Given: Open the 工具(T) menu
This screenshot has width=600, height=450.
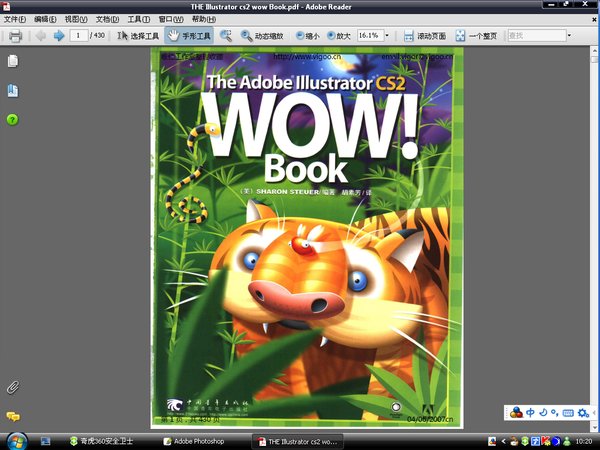Looking at the screenshot, I should pyautogui.click(x=139, y=19).
